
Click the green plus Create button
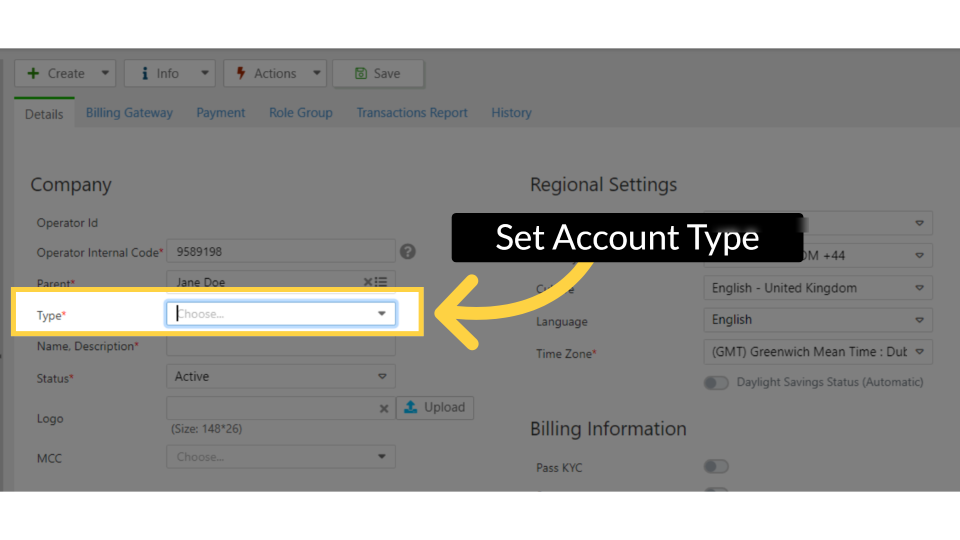56,73
